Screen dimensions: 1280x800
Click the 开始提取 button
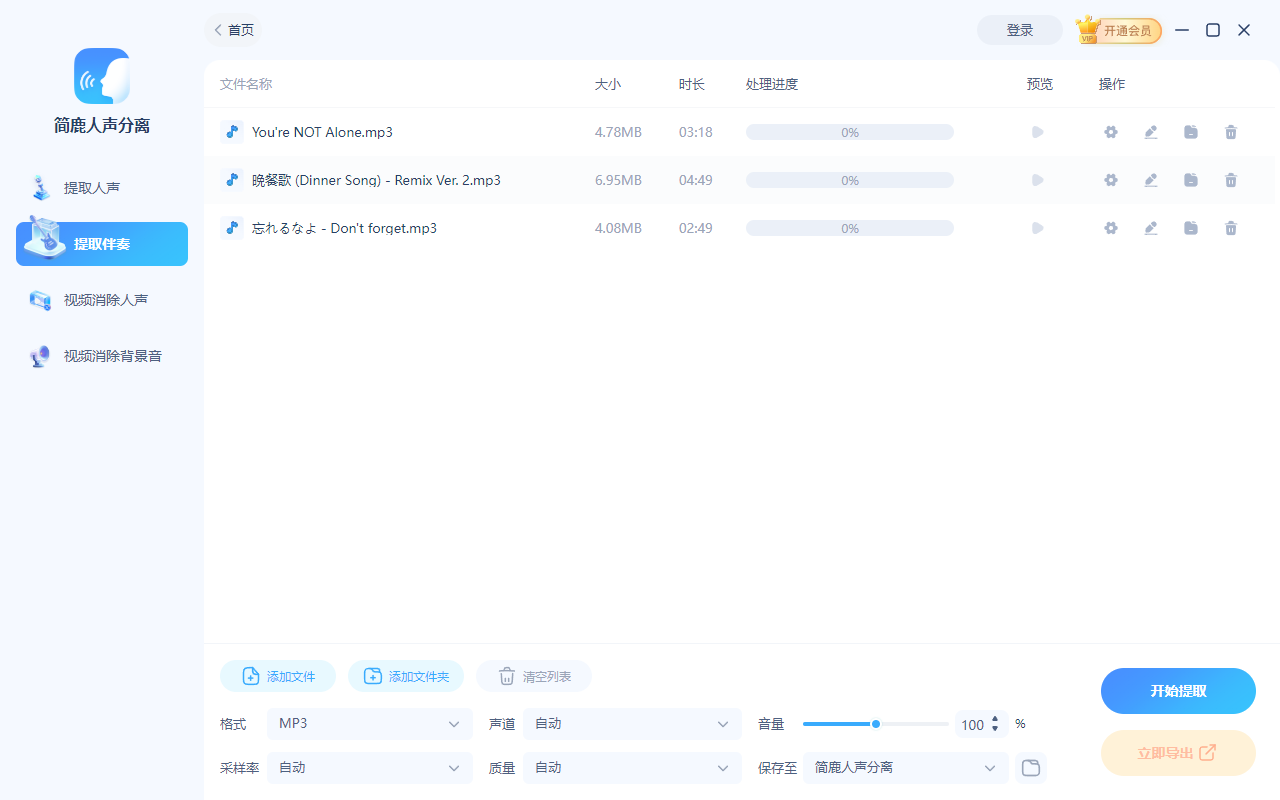tap(1178, 691)
